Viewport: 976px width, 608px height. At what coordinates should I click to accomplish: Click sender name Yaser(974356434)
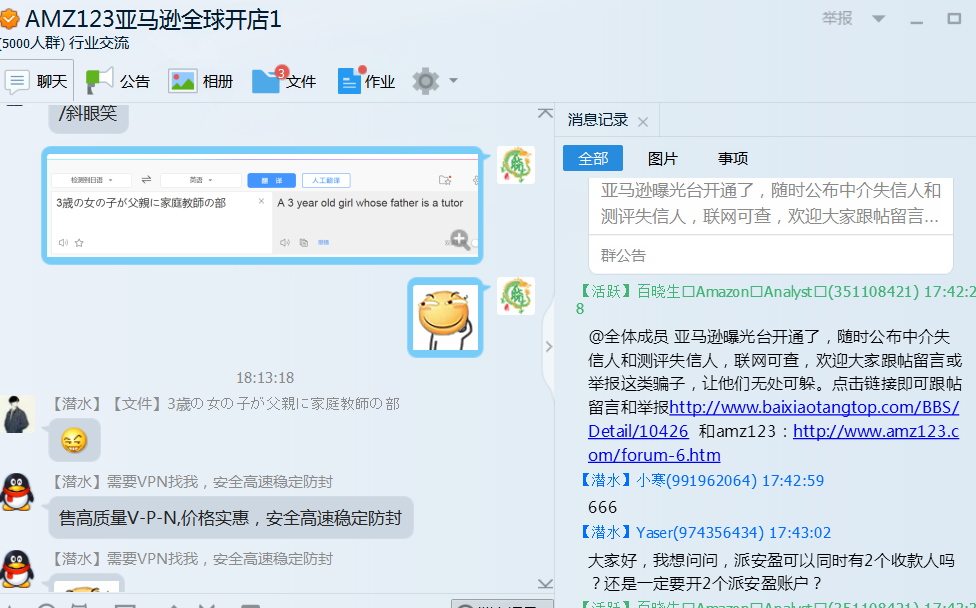tap(700, 533)
